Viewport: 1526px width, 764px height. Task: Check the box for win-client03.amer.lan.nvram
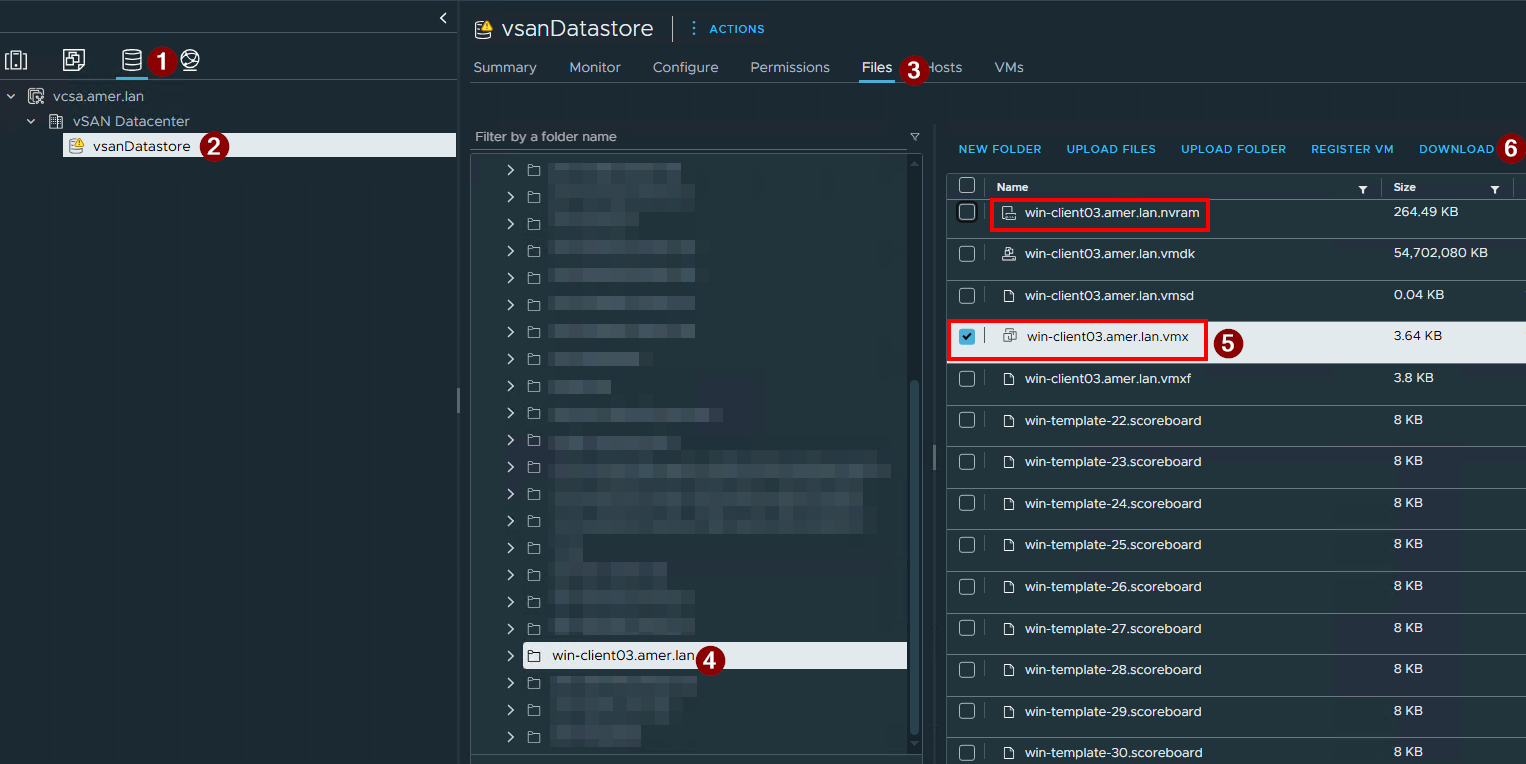966,211
